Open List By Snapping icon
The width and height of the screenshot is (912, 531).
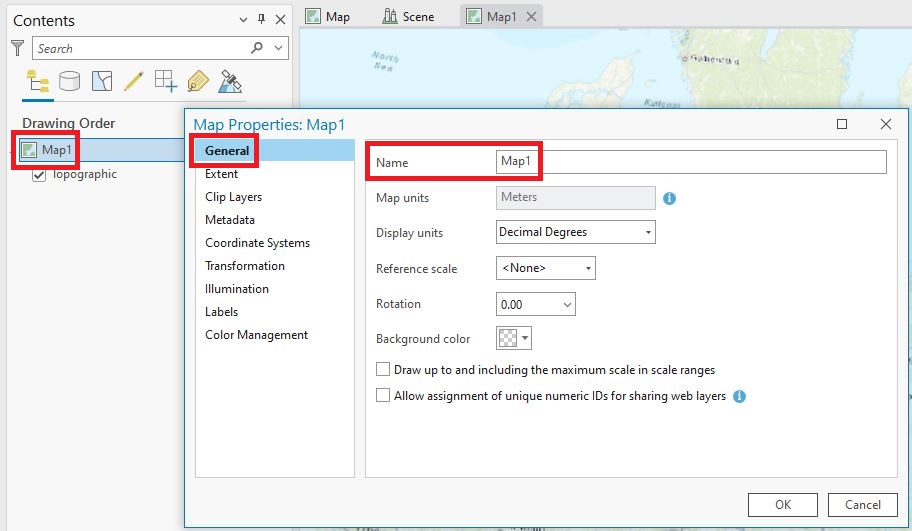pyautogui.click(x=165, y=81)
